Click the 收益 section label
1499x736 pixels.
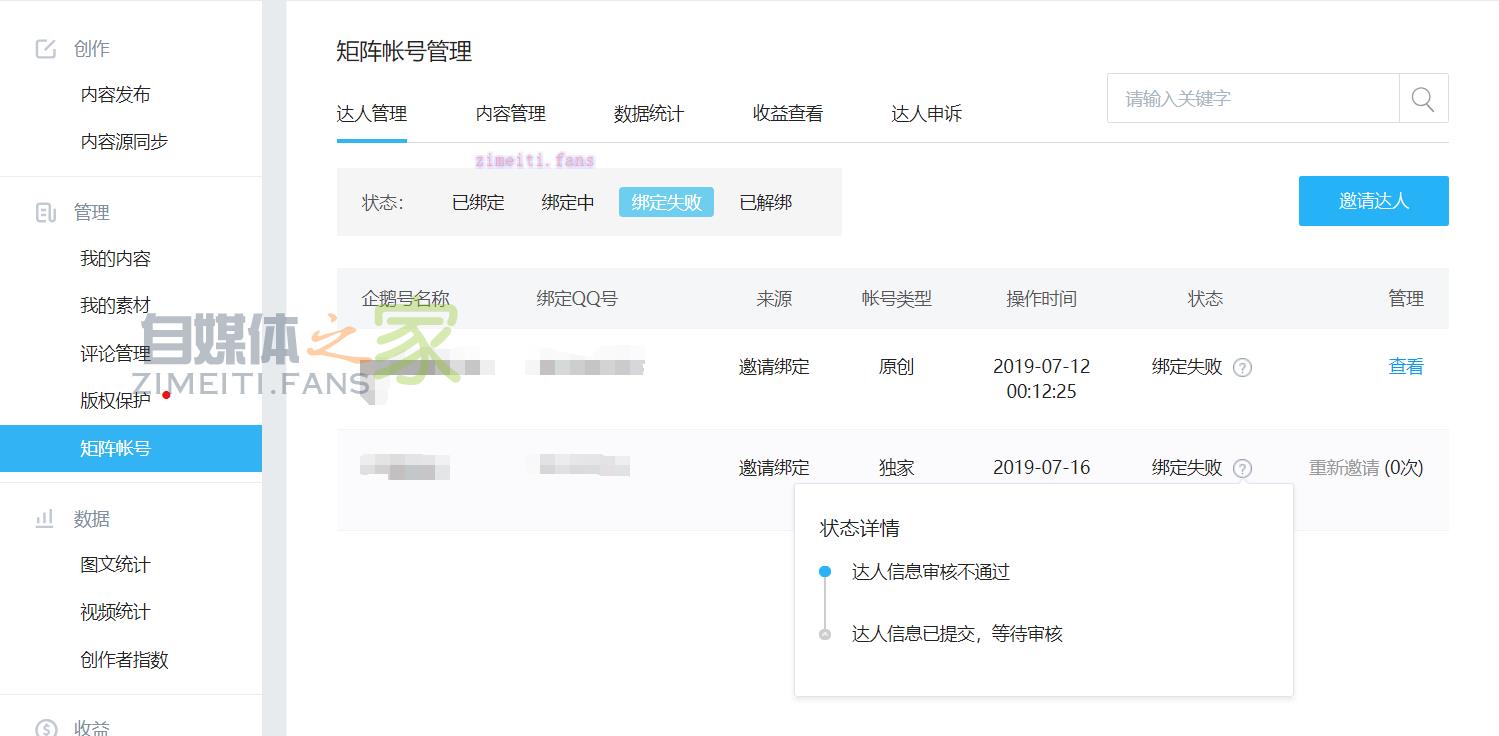[x=92, y=728]
